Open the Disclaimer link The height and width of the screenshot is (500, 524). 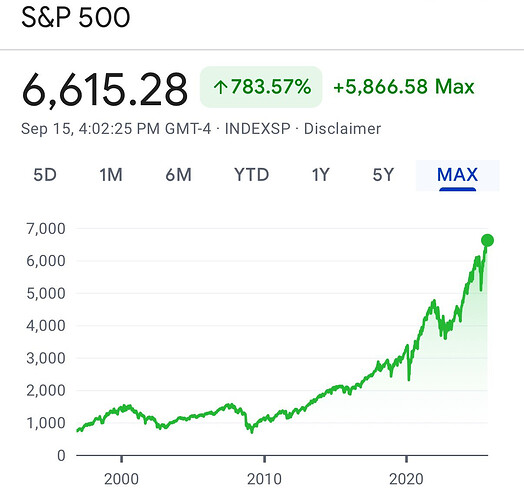click(342, 129)
